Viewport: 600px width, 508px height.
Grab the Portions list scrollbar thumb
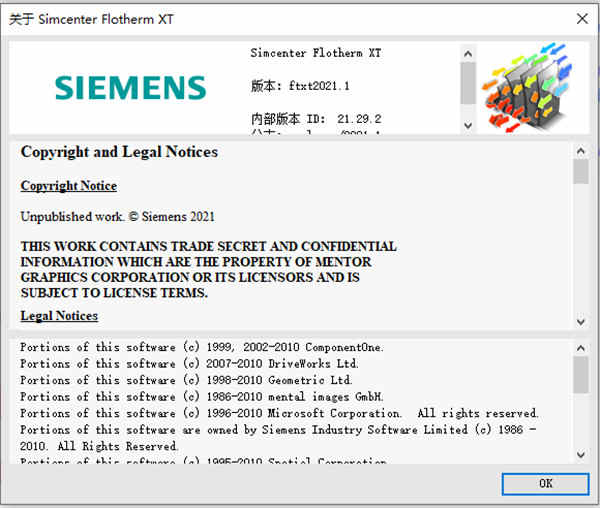tap(581, 375)
